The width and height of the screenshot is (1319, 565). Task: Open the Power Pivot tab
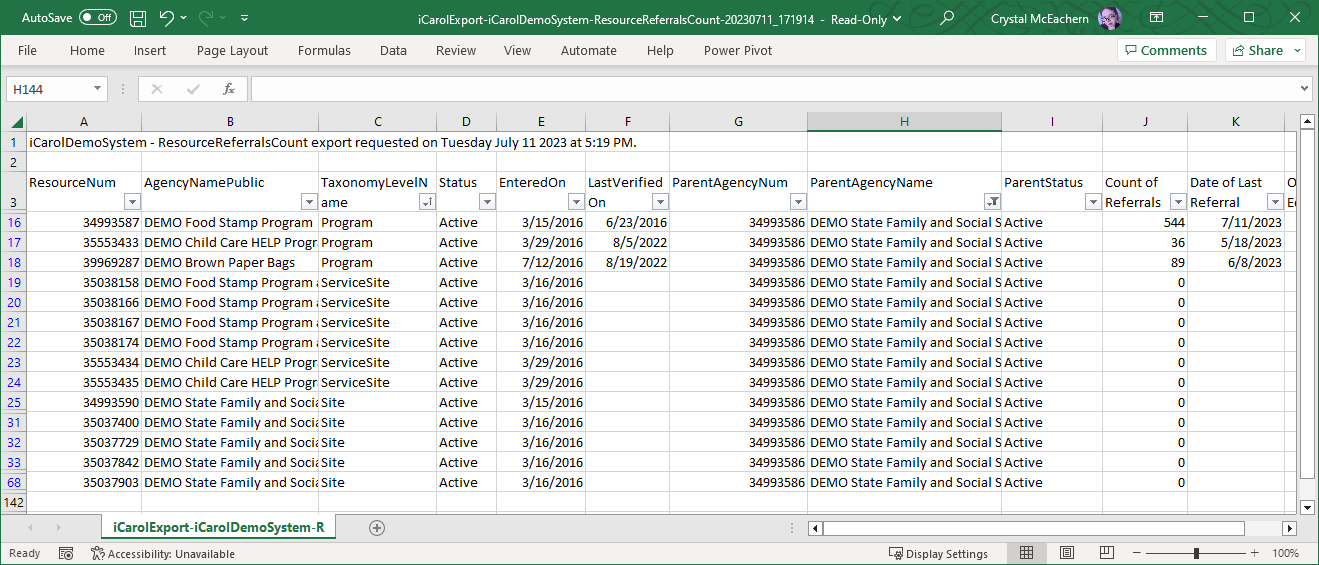(x=737, y=51)
